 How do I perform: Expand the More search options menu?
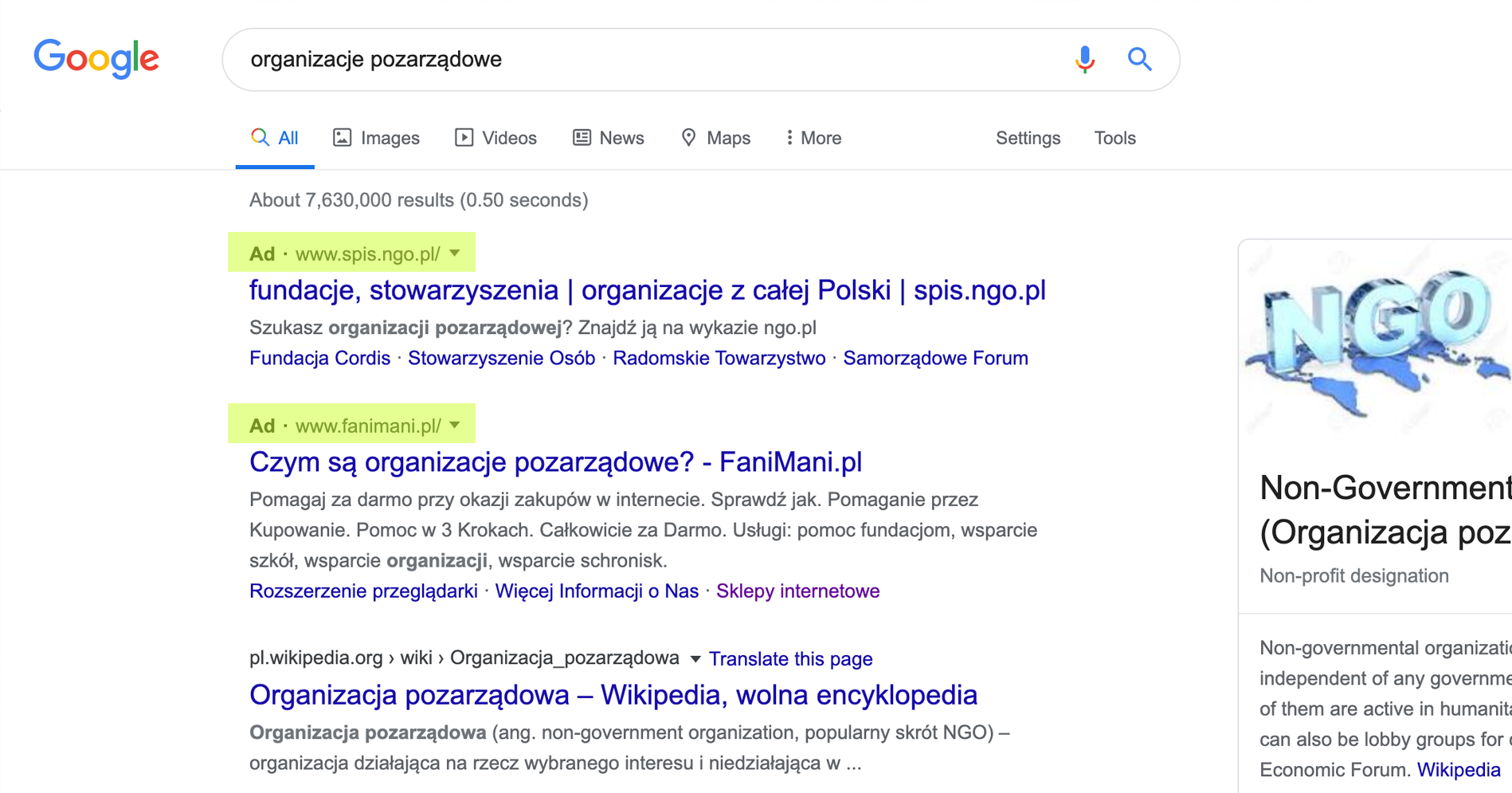coord(813,138)
